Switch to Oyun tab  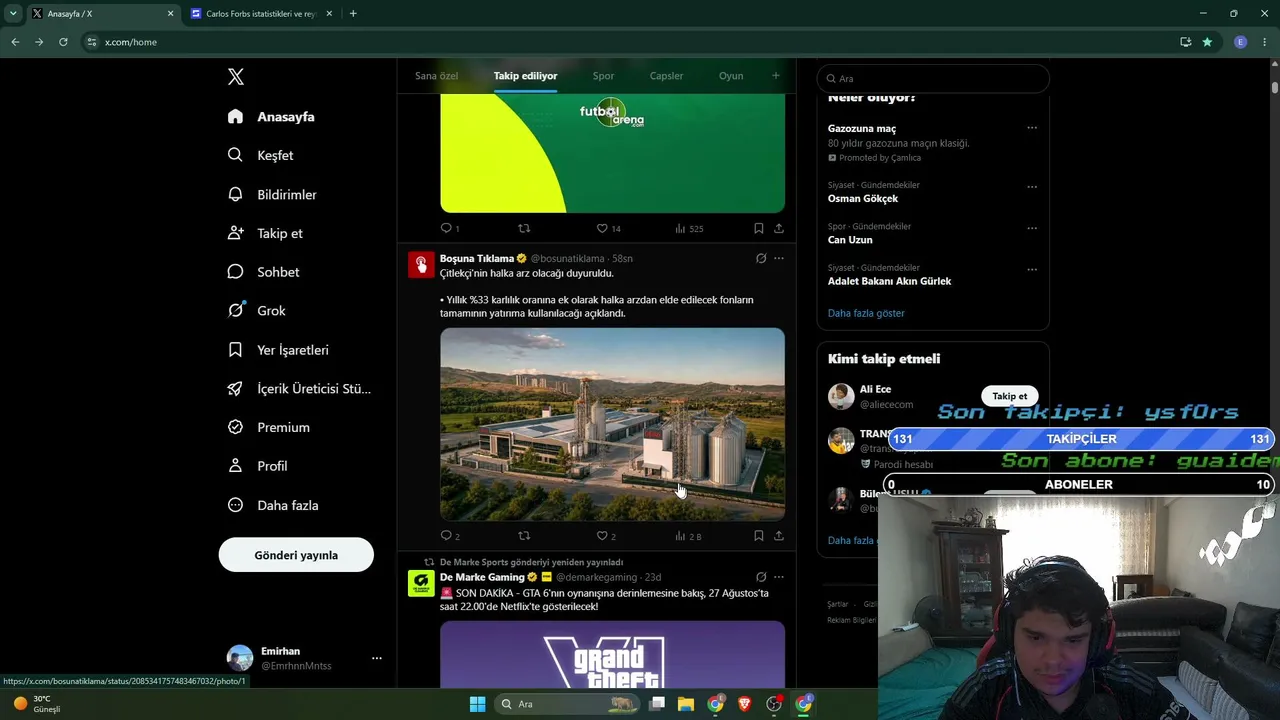[731, 76]
